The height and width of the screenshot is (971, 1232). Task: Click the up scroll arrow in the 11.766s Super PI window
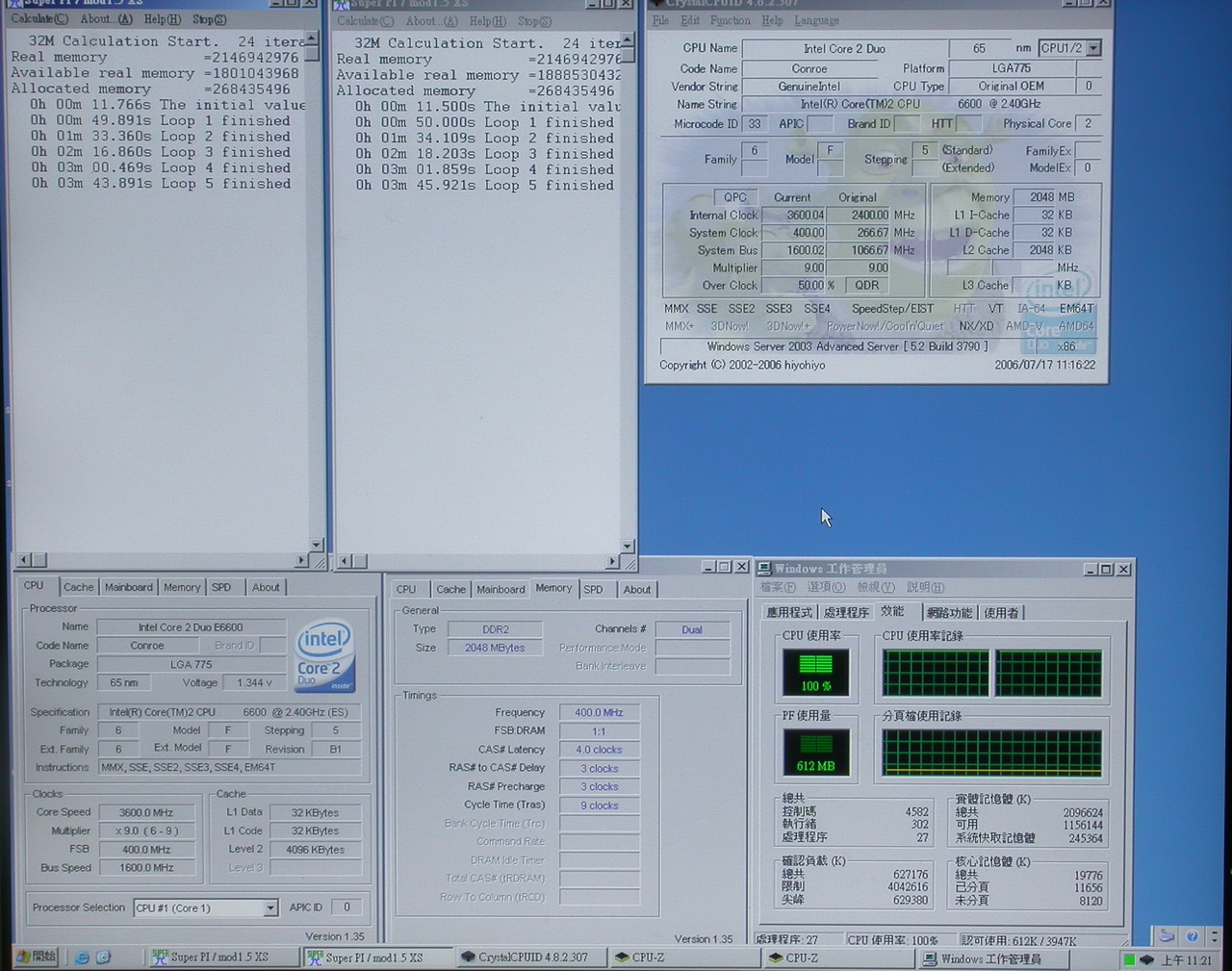[x=312, y=38]
